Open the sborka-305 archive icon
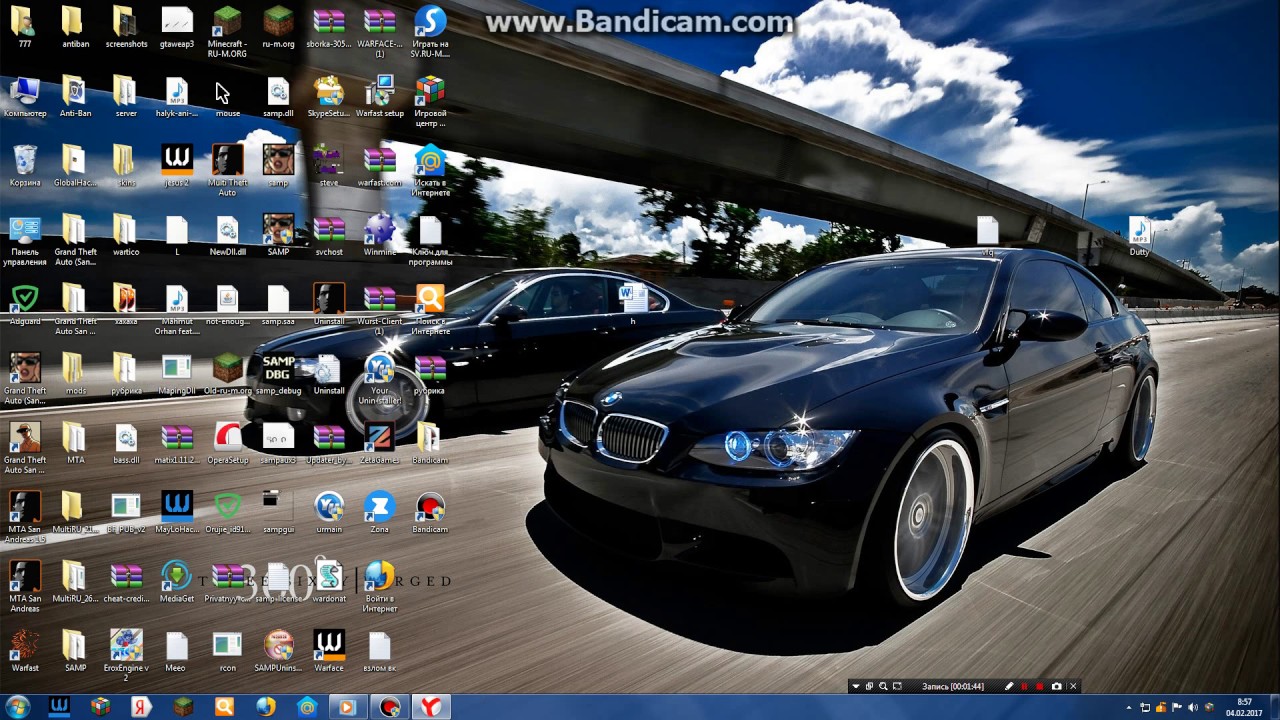This screenshot has width=1280, height=720. coord(329,27)
